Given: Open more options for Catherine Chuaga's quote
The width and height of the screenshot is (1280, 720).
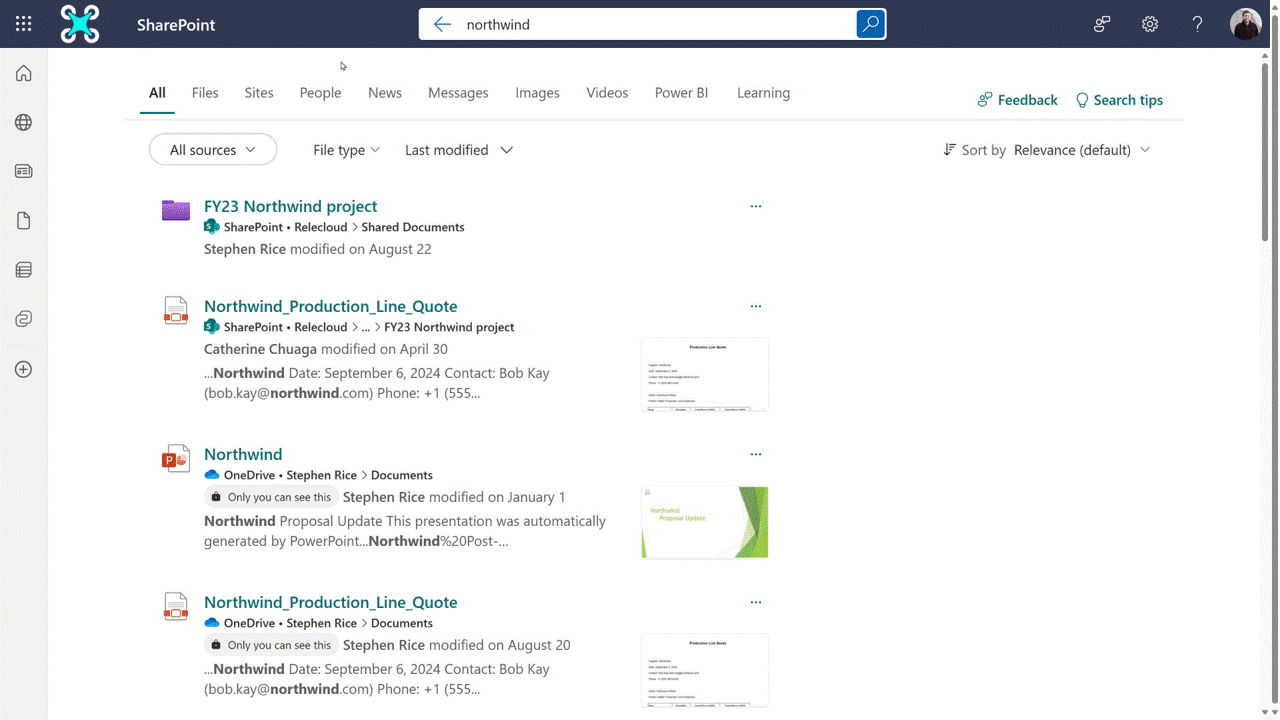Looking at the screenshot, I should [x=756, y=306].
